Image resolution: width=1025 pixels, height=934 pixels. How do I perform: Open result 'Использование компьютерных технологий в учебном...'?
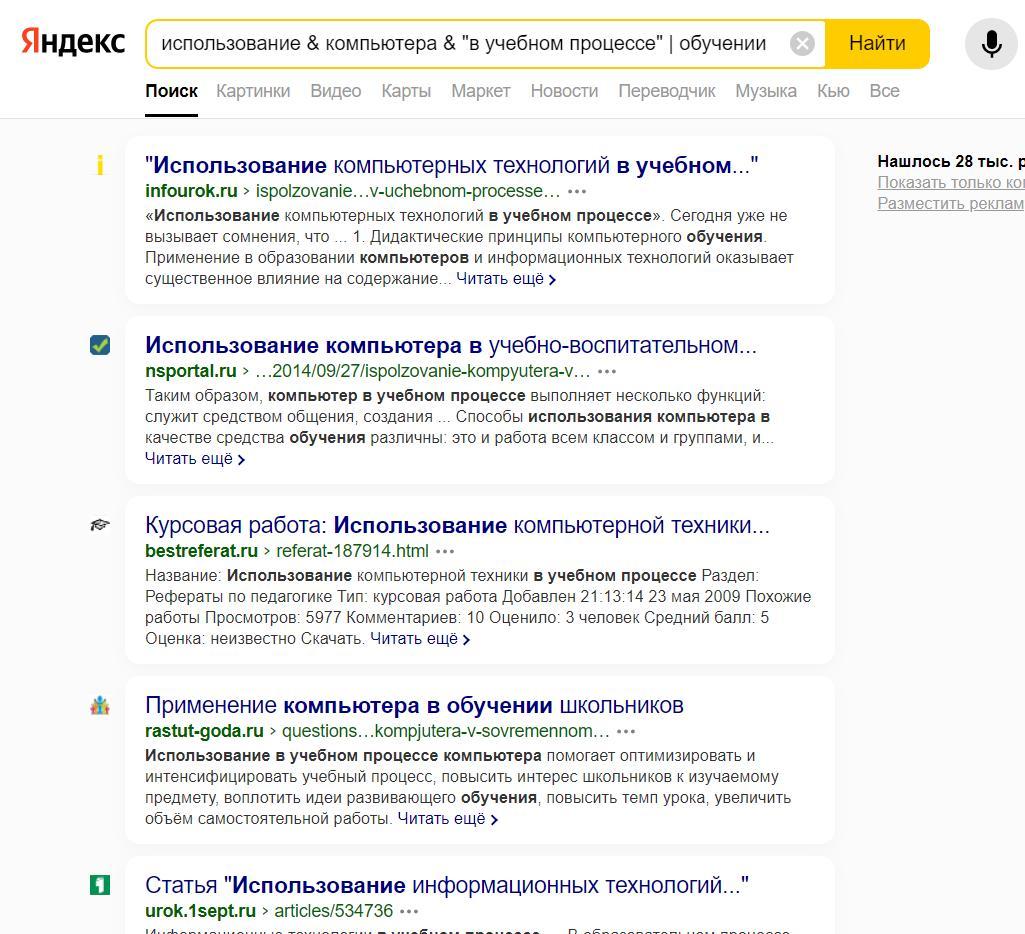(452, 165)
